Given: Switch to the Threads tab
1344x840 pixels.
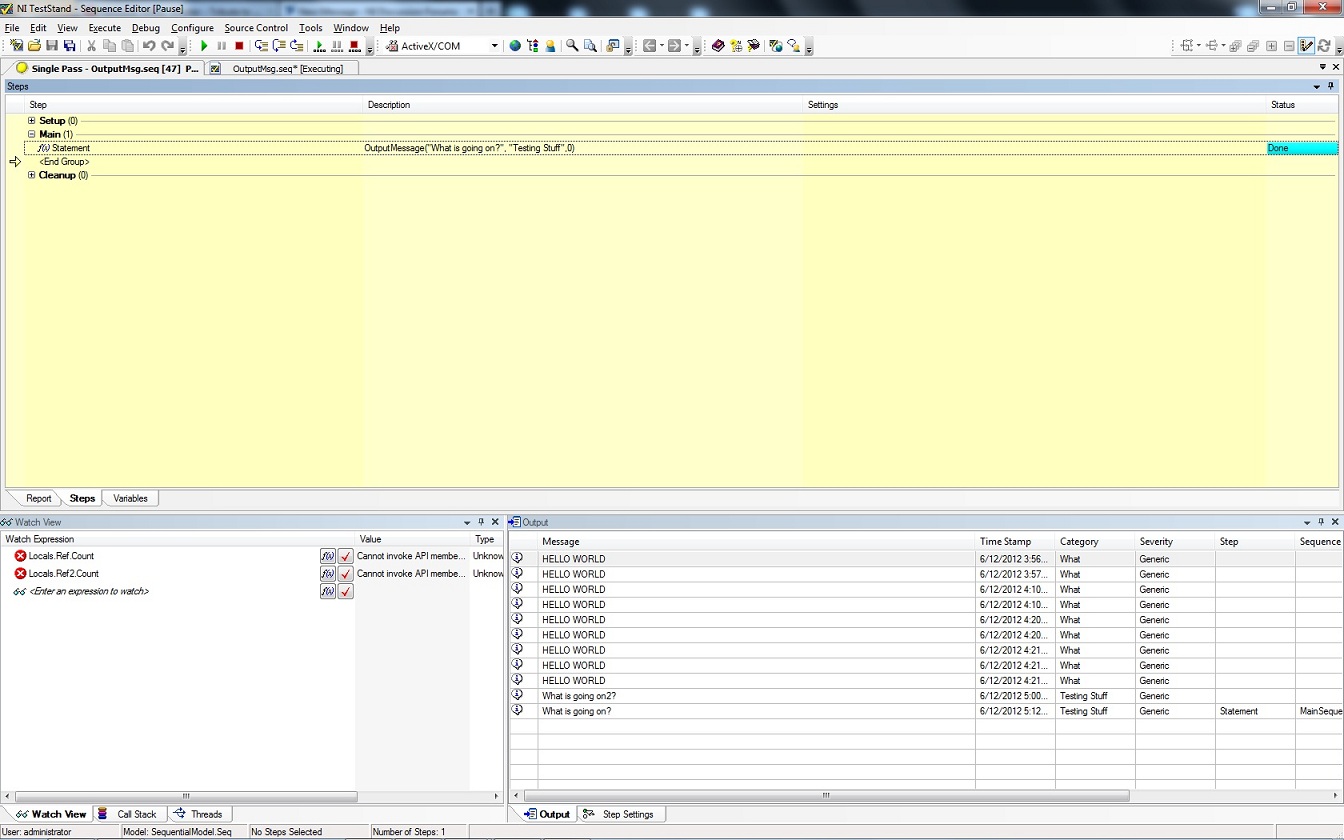Looking at the screenshot, I should pyautogui.click(x=198, y=814).
